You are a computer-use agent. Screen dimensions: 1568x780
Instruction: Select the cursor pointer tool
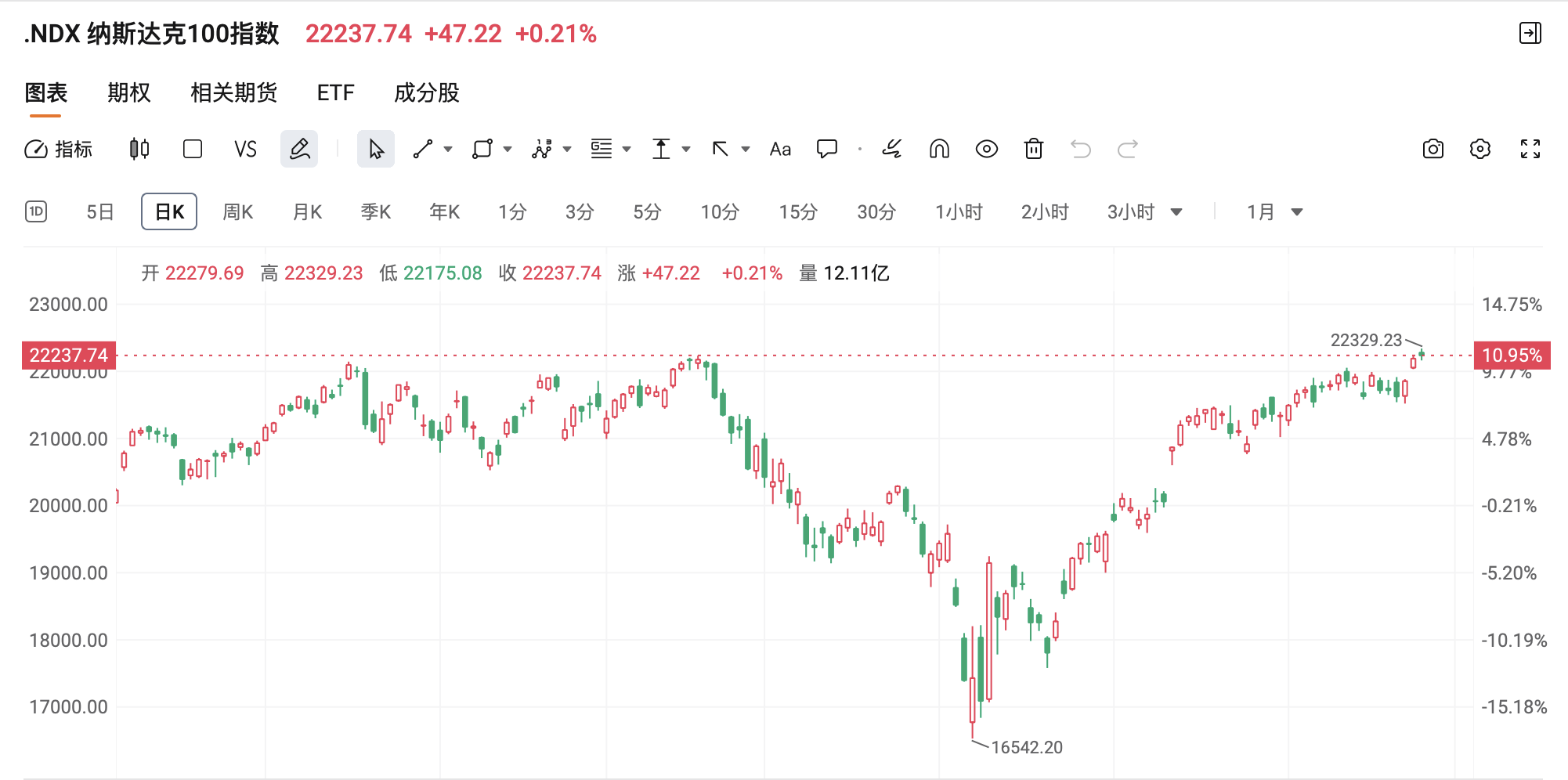pos(376,149)
